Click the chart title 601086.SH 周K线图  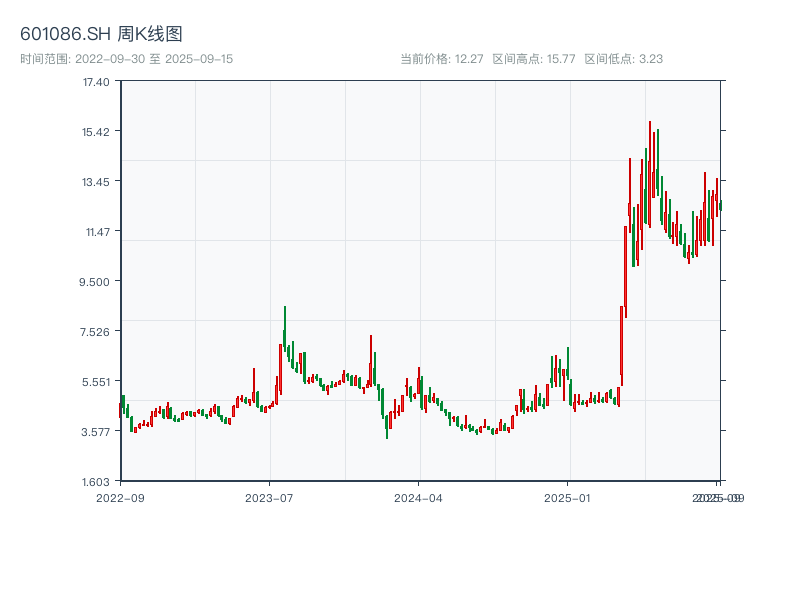tap(101, 34)
